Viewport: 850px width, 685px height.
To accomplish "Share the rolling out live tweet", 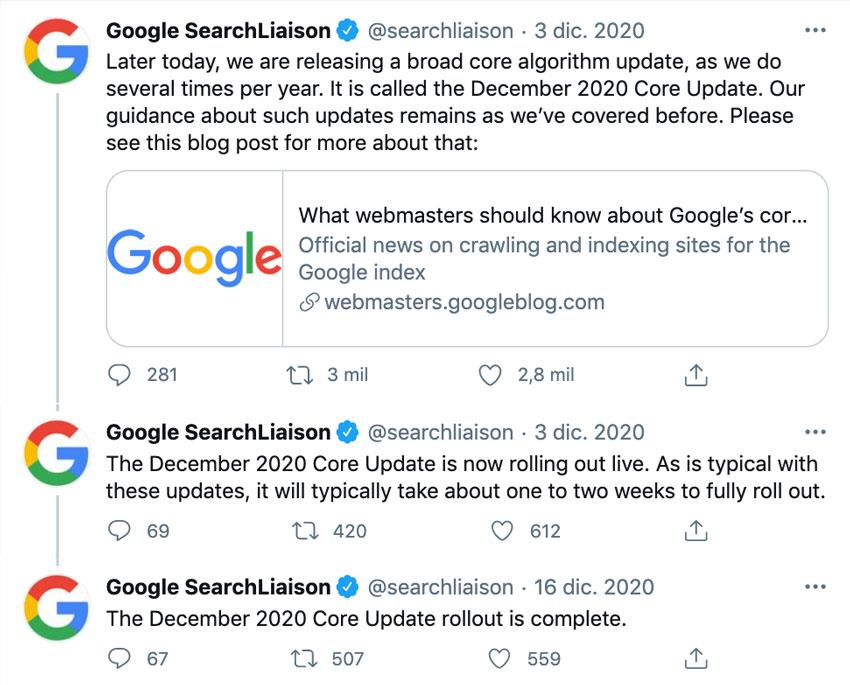I will (x=696, y=531).
